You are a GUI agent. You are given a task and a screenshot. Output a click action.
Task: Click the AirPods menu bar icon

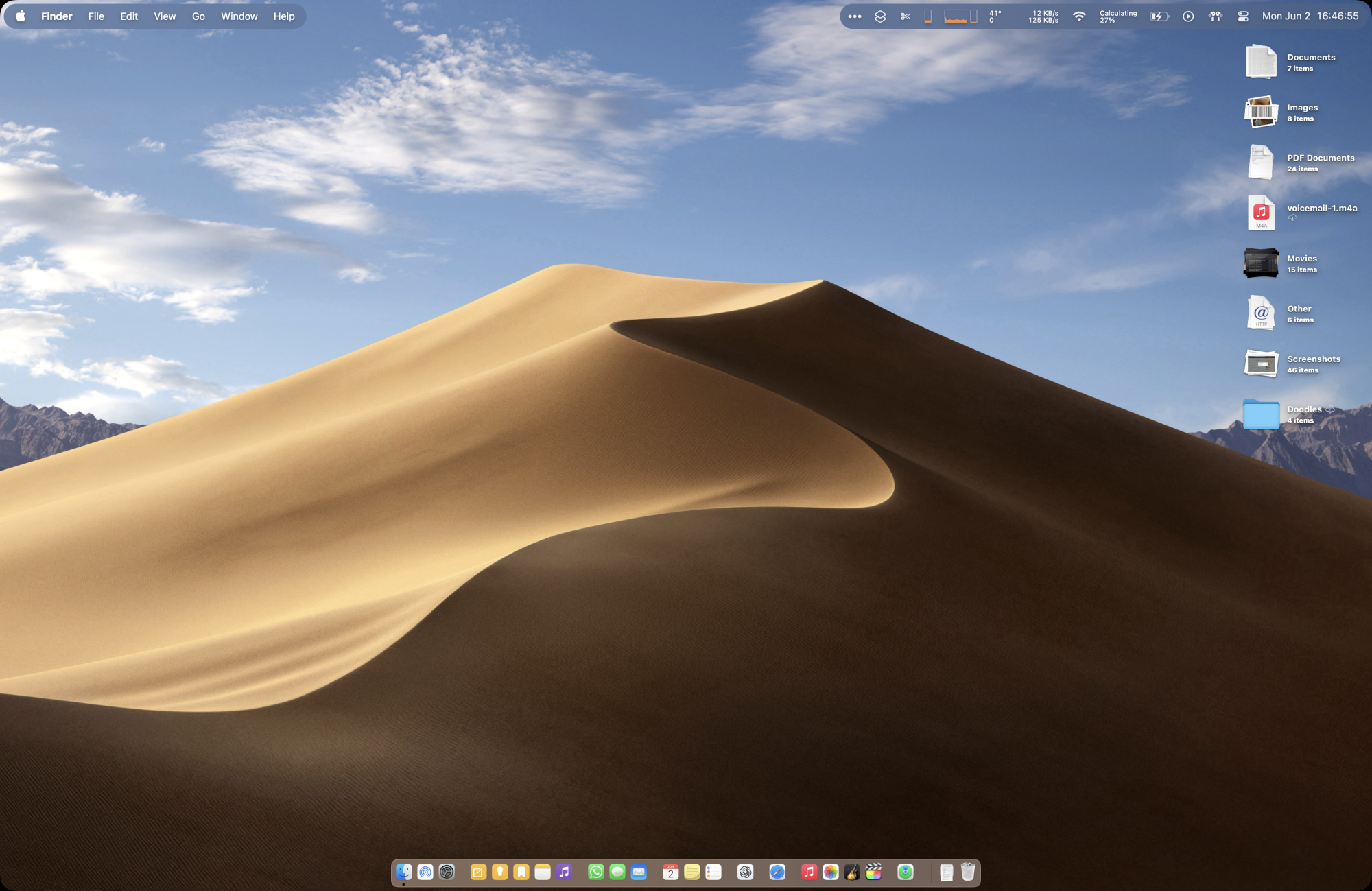click(1215, 16)
